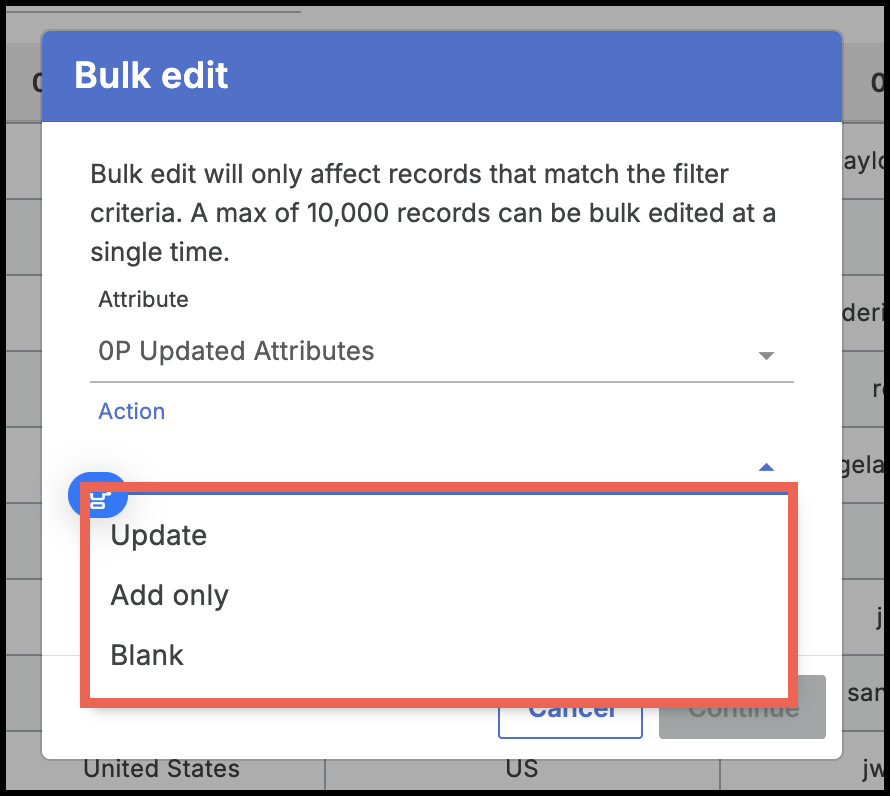The image size is (890, 796).
Task: Collapse the Action dropdown via its chevron
Action: tap(765, 466)
